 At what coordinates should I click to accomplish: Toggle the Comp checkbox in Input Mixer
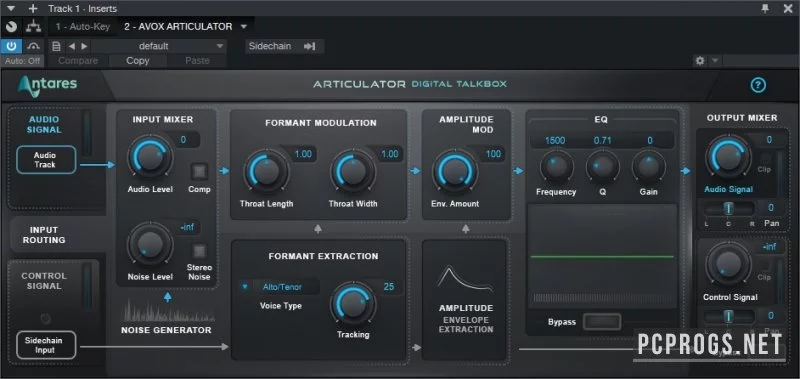(199, 171)
